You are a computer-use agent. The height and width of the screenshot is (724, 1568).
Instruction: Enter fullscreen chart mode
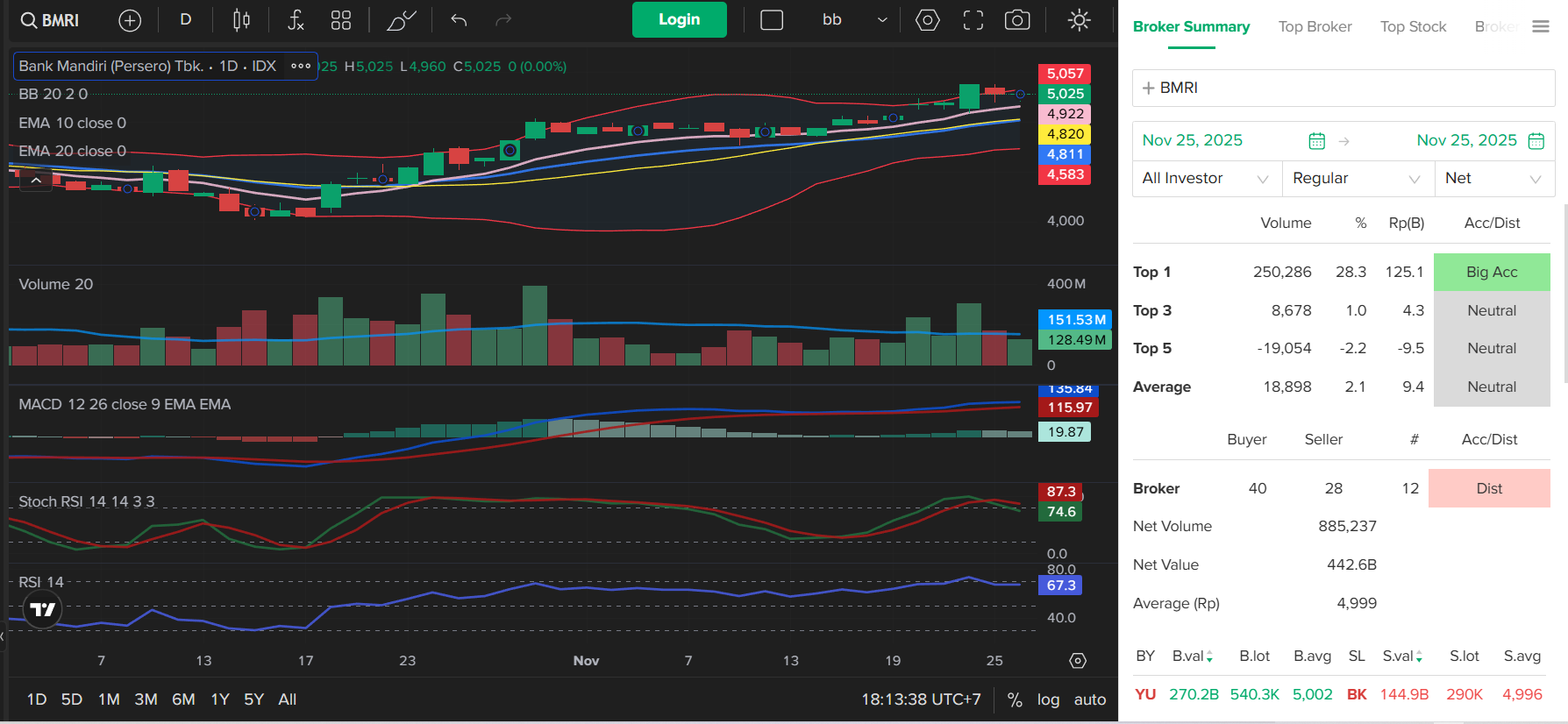click(973, 20)
